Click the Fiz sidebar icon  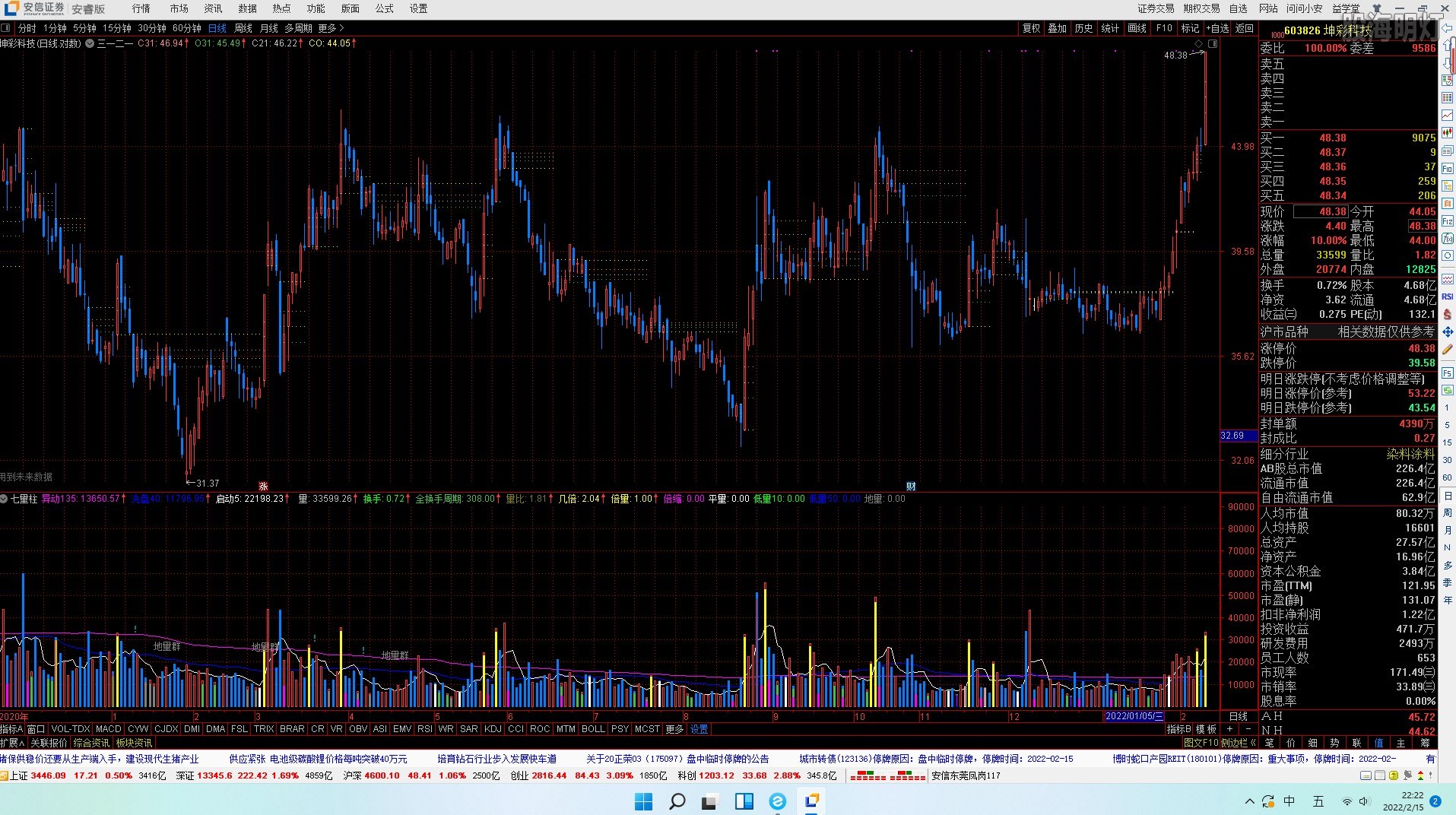pos(1447,220)
